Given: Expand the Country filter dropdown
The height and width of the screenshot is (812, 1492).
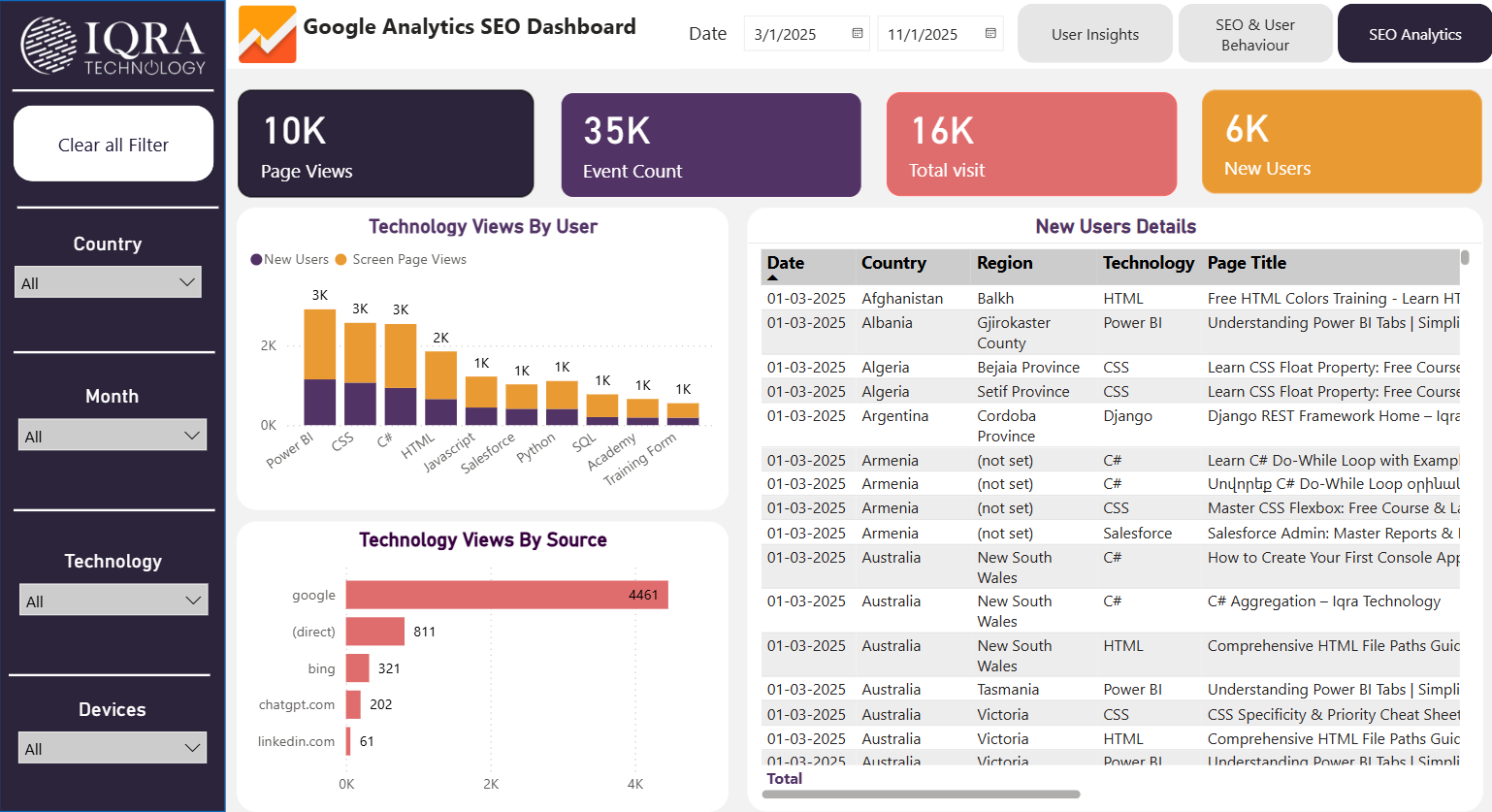Looking at the screenshot, I should tap(109, 283).
